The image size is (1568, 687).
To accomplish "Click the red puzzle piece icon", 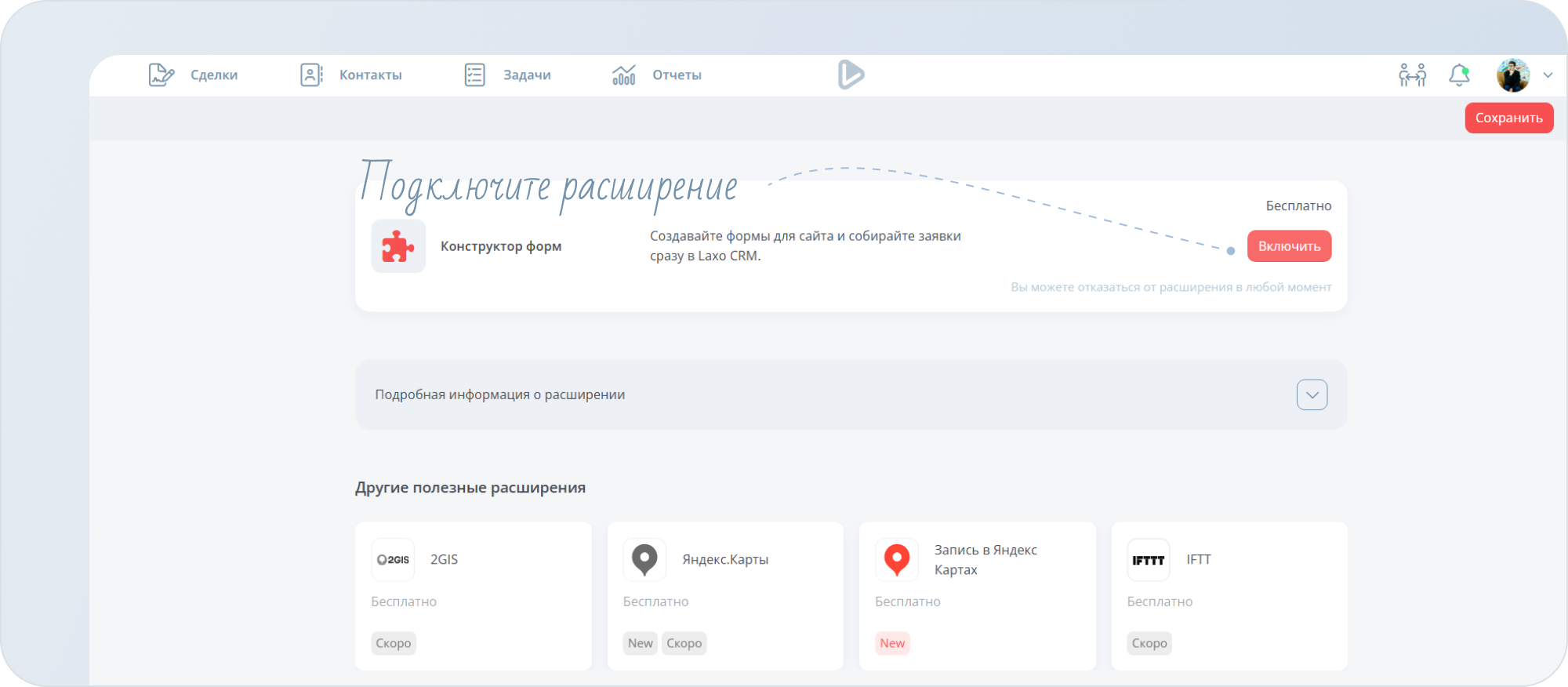I will (398, 246).
